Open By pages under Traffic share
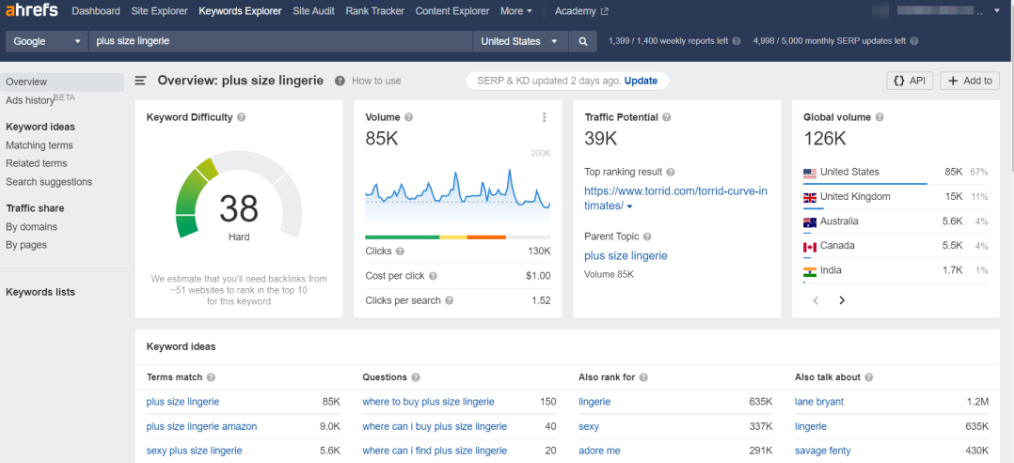Viewport: 1014px width, 463px height. pyautogui.click(x=27, y=245)
